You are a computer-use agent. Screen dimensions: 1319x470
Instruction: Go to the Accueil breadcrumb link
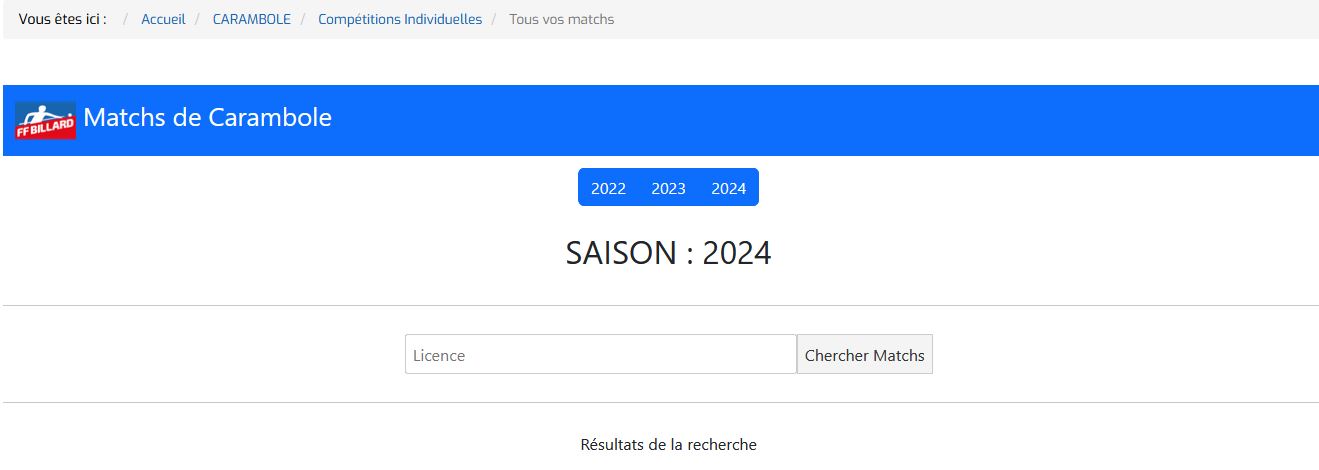coord(163,19)
